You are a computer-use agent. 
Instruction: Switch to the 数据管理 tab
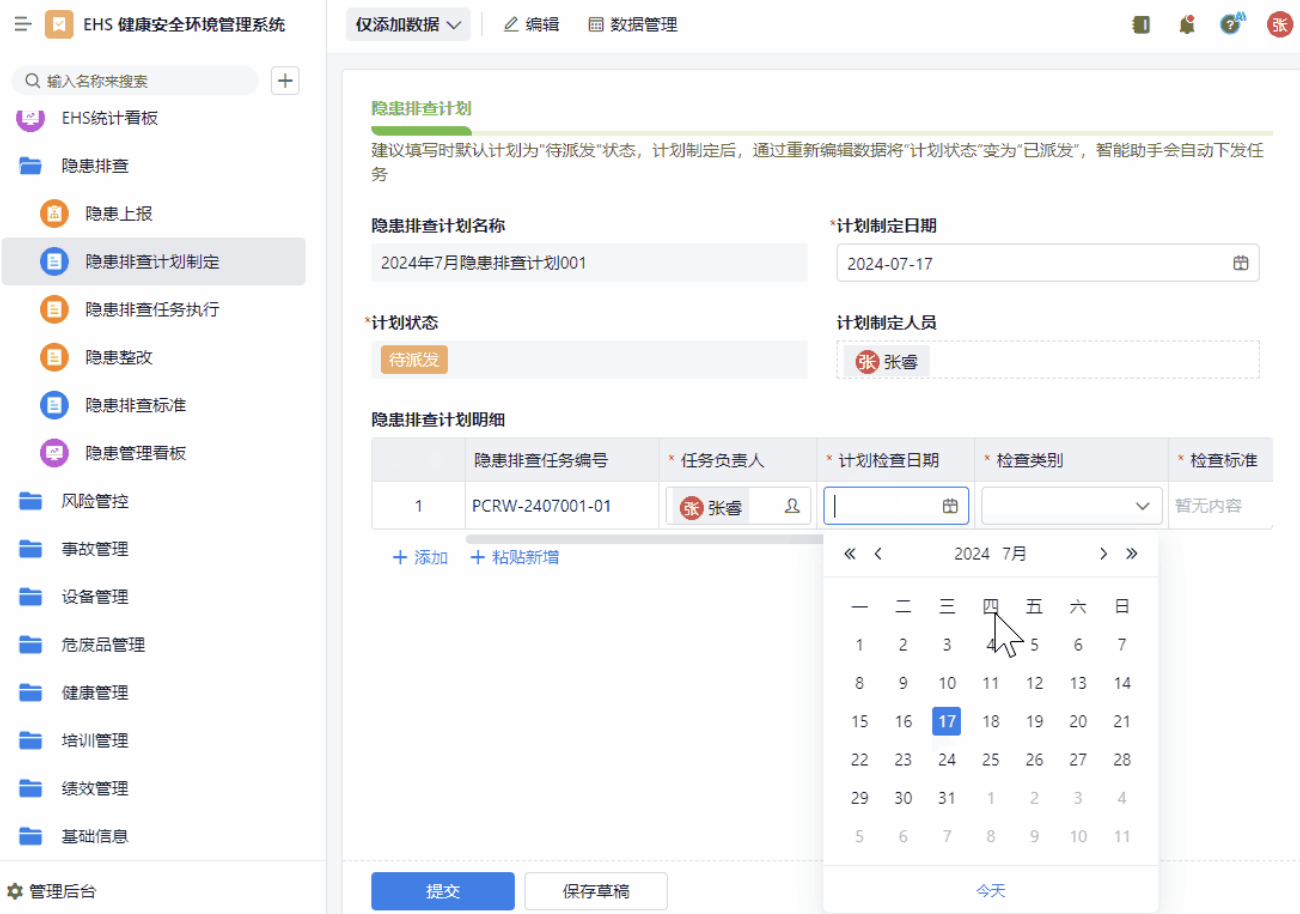point(633,25)
